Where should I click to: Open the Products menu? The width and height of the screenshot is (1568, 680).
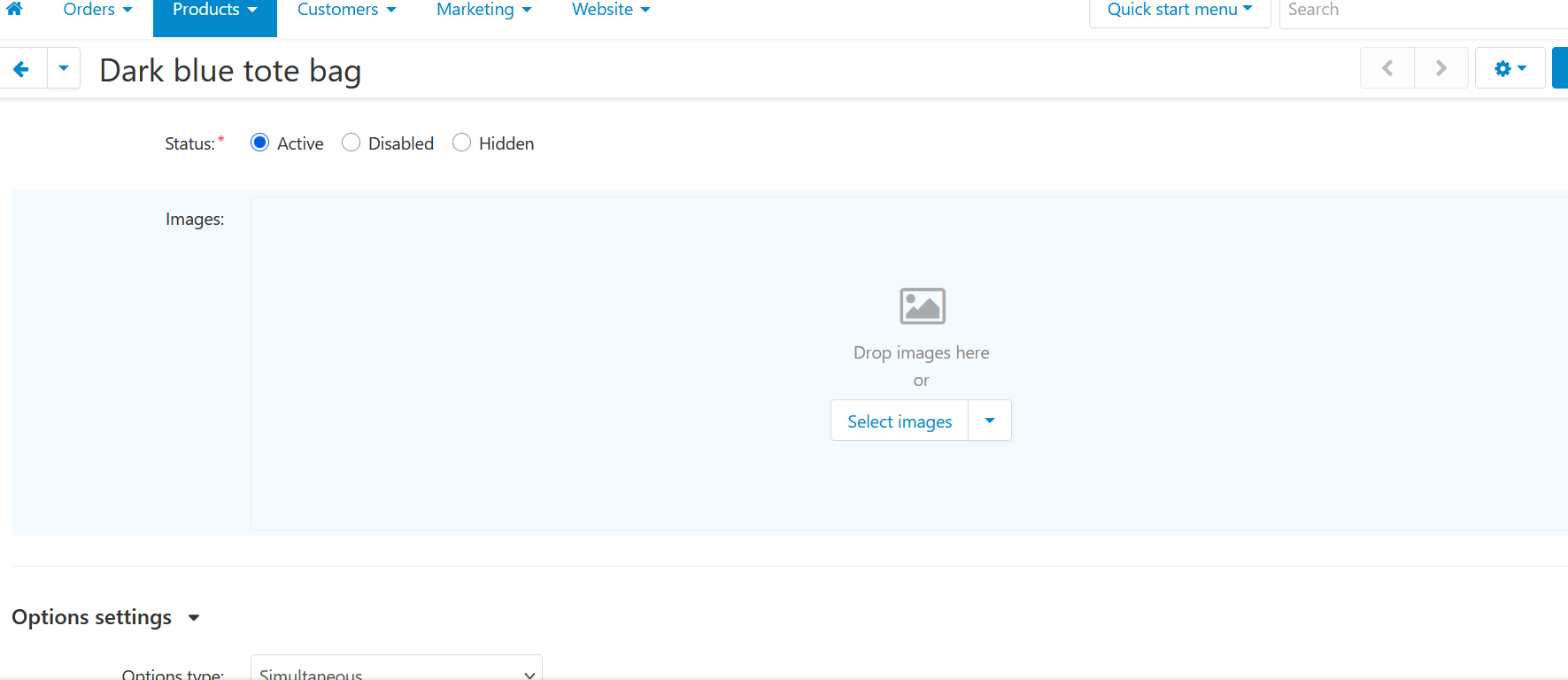click(x=214, y=10)
